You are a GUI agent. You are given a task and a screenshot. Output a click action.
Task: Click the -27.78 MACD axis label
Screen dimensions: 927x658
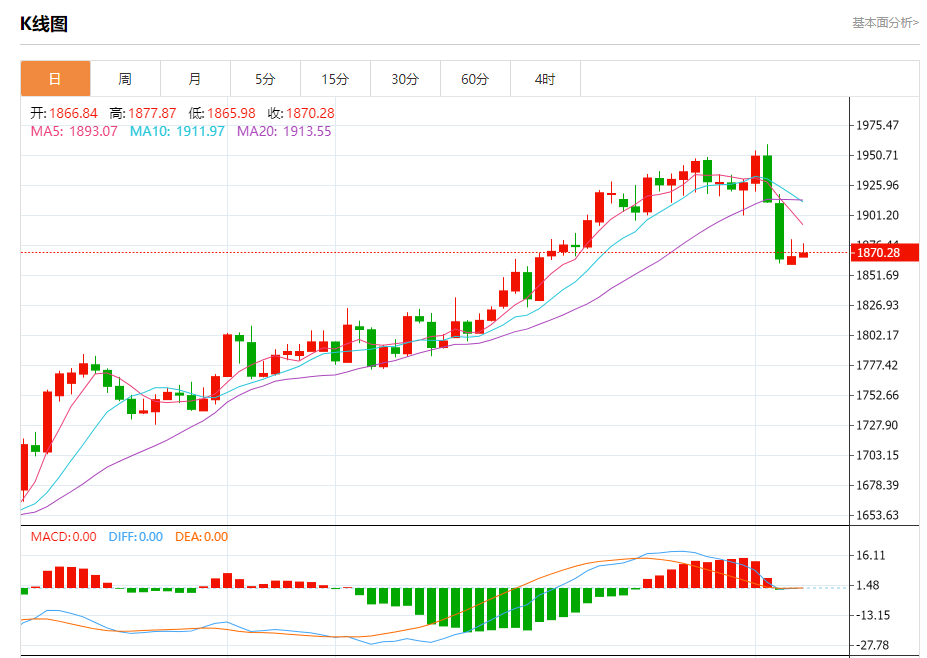(871, 645)
